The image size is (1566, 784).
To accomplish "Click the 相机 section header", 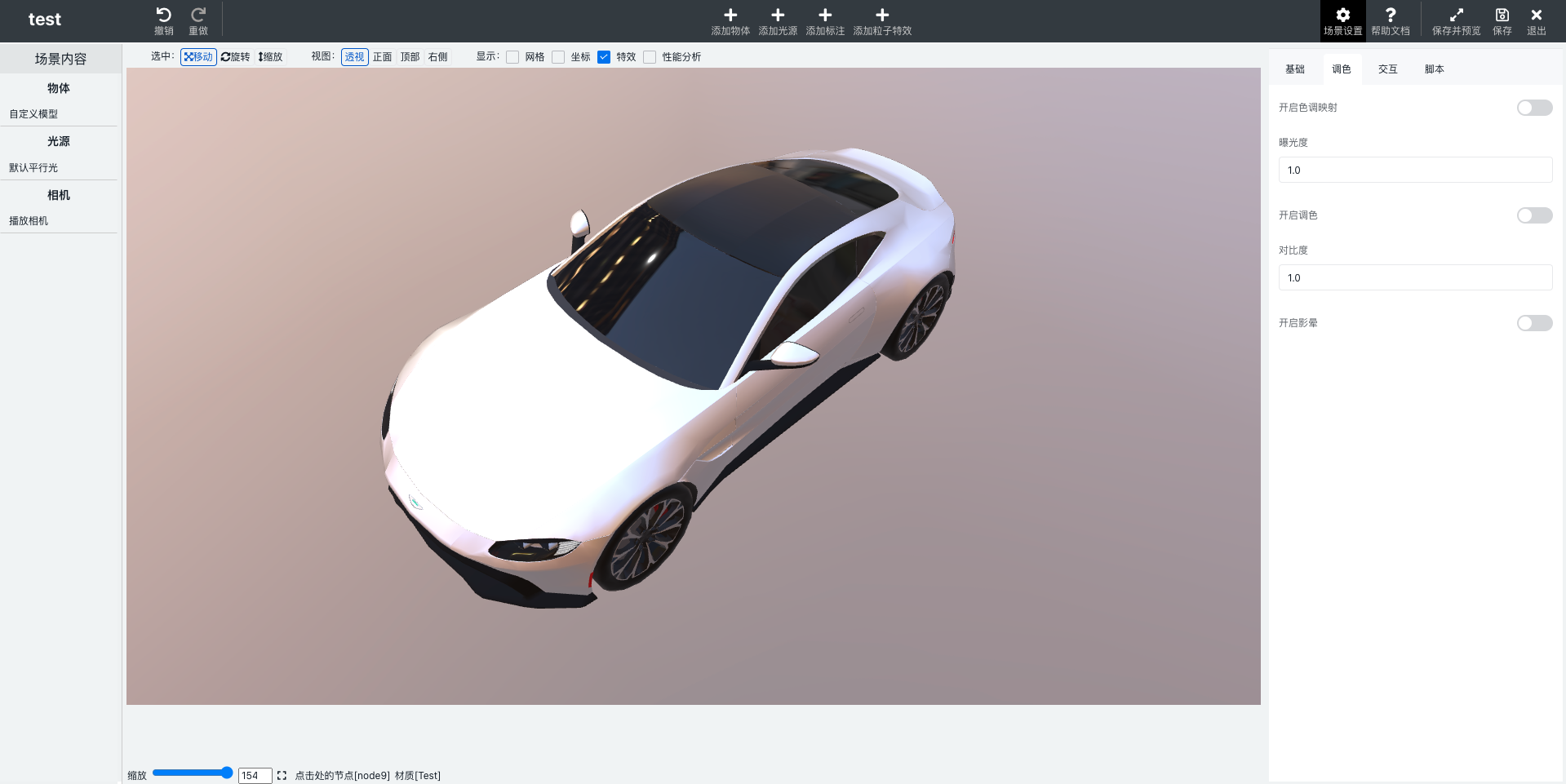I will [59, 195].
